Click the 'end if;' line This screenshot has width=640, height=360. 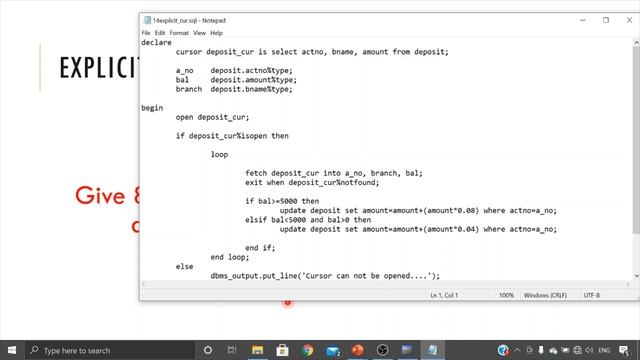point(260,248)
